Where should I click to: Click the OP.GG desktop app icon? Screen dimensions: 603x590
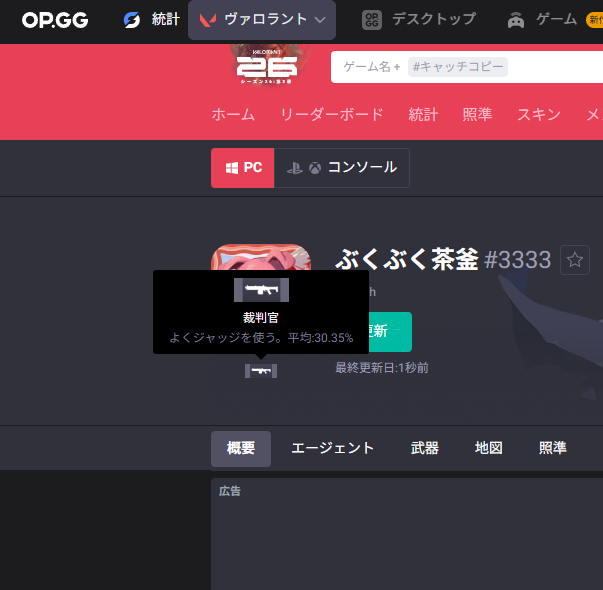[x=372, y=20]
